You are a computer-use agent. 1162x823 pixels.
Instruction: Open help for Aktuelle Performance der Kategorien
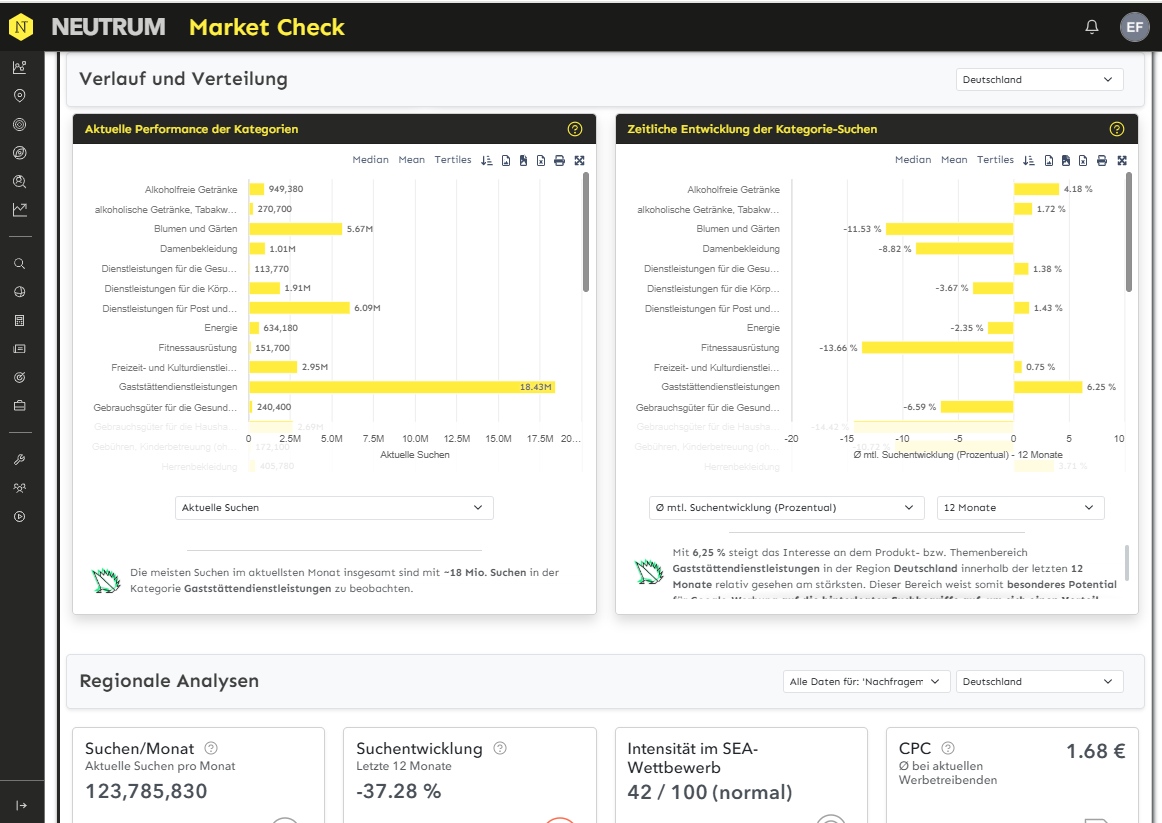pyautogui.click(x=574, y=129)
